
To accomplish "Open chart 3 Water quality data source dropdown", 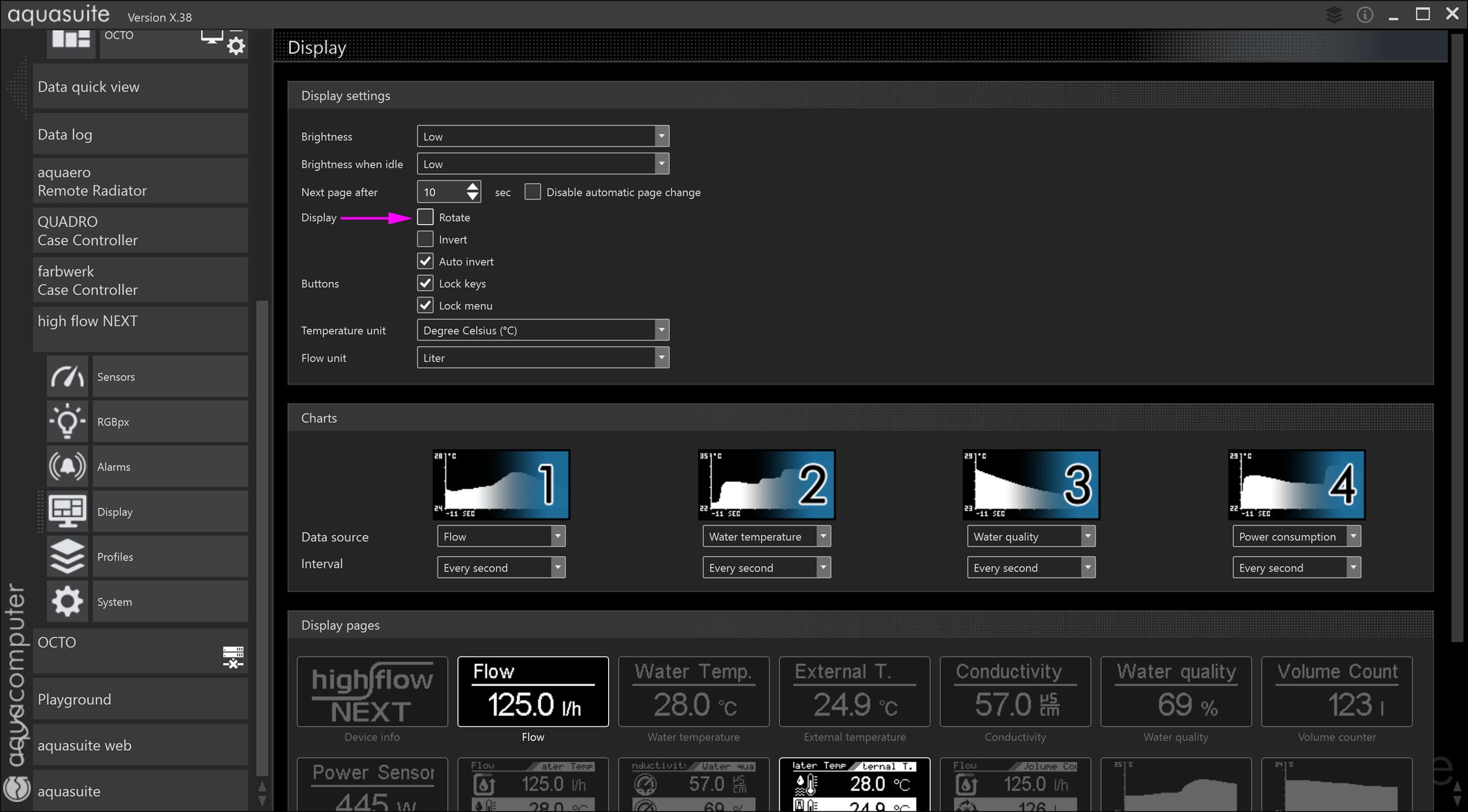I will pyautogui.click(x=1087, y=536).
